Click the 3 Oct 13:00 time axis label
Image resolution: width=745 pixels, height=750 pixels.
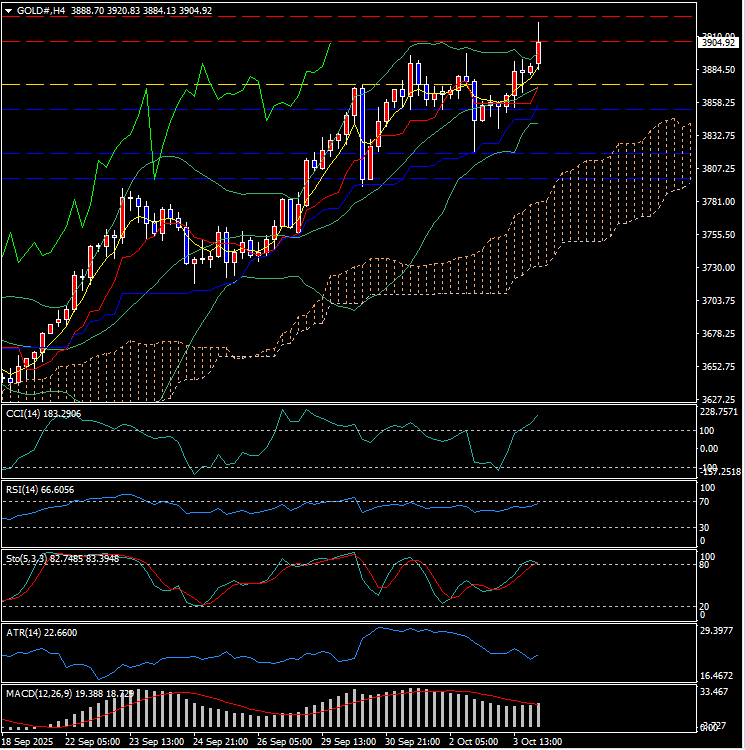(536, 742)
